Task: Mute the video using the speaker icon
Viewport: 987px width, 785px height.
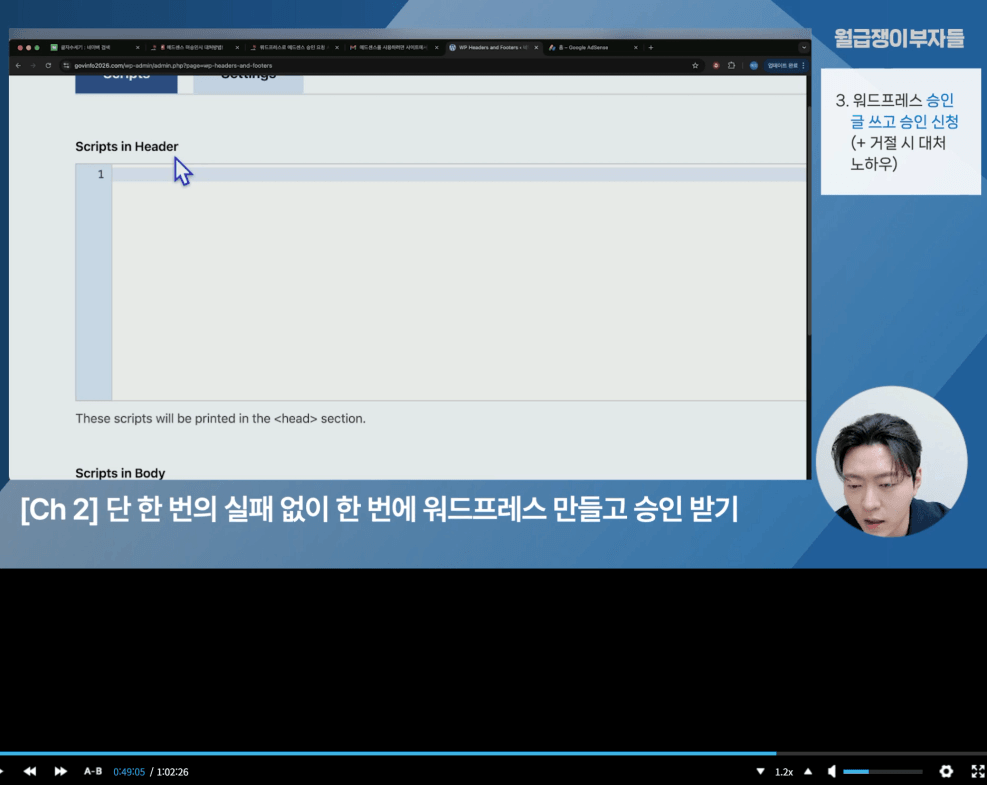Action: [830, 771]
